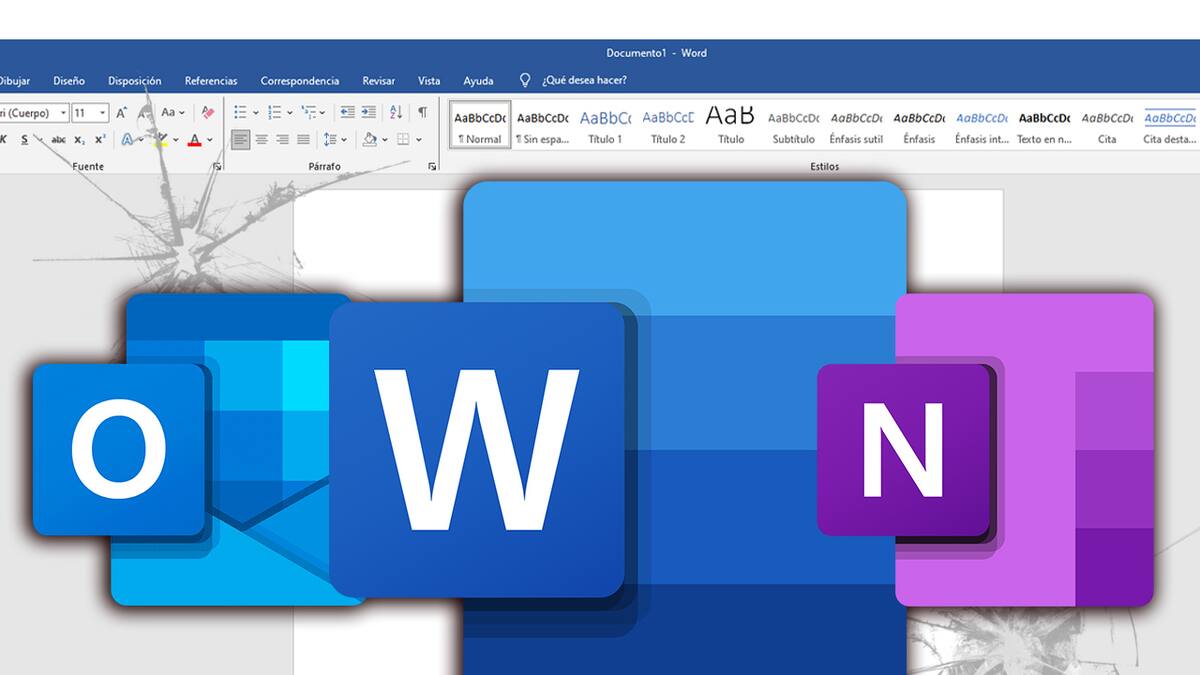Choose the Cita style

click(x=1107, y=125)
